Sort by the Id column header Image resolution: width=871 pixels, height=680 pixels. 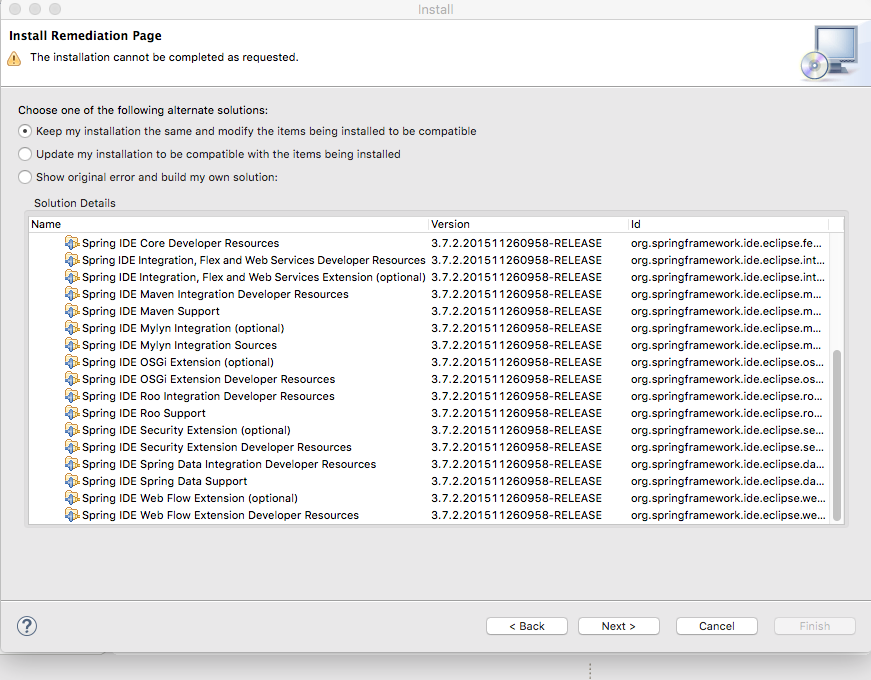point(728,224)
